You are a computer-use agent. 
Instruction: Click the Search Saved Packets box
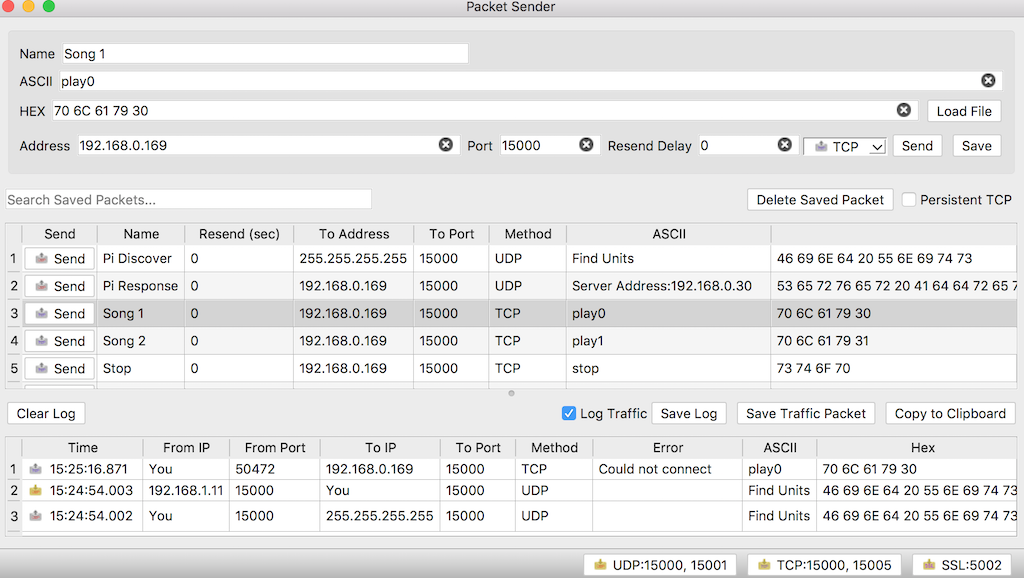[x=189, y=200]
